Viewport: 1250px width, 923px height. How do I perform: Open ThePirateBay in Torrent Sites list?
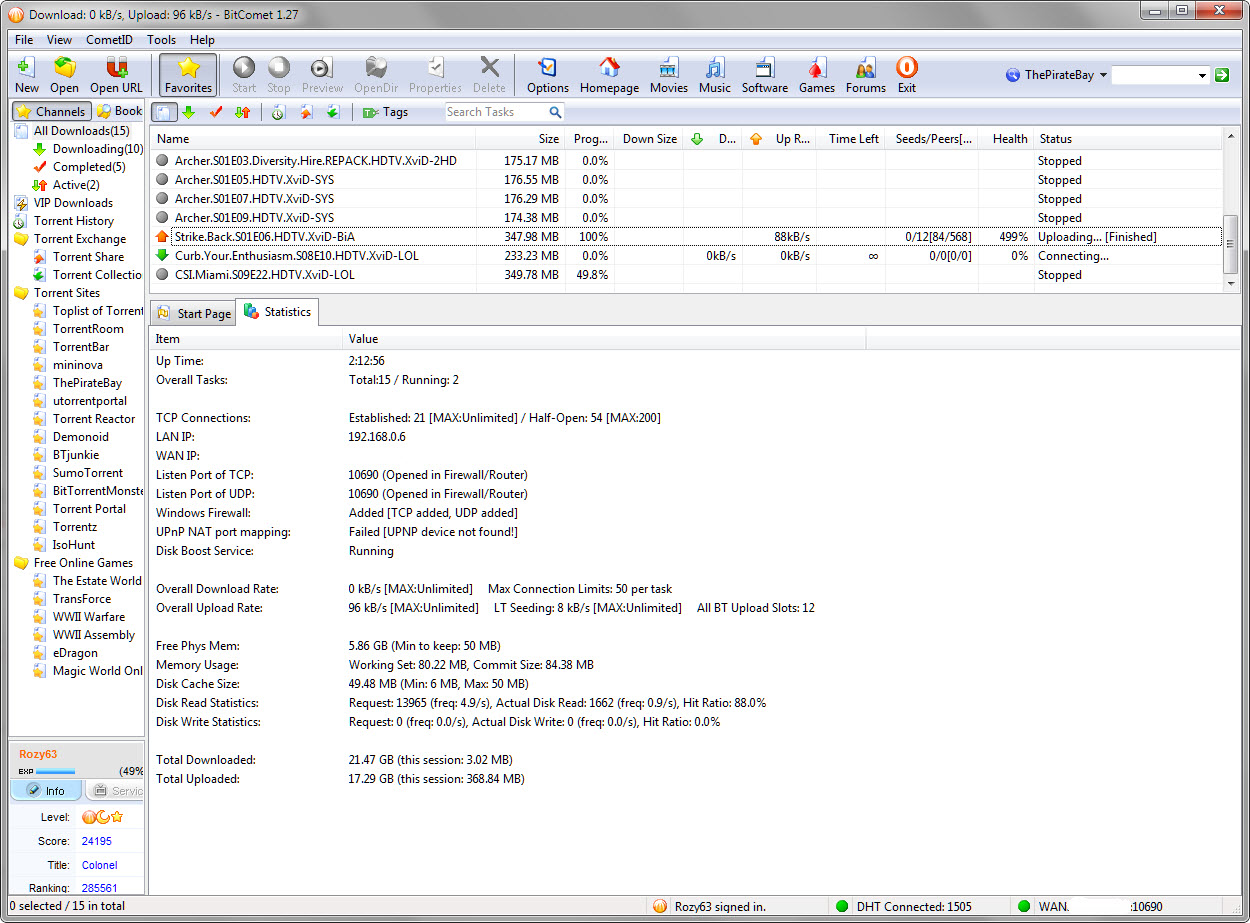point(77,383)
